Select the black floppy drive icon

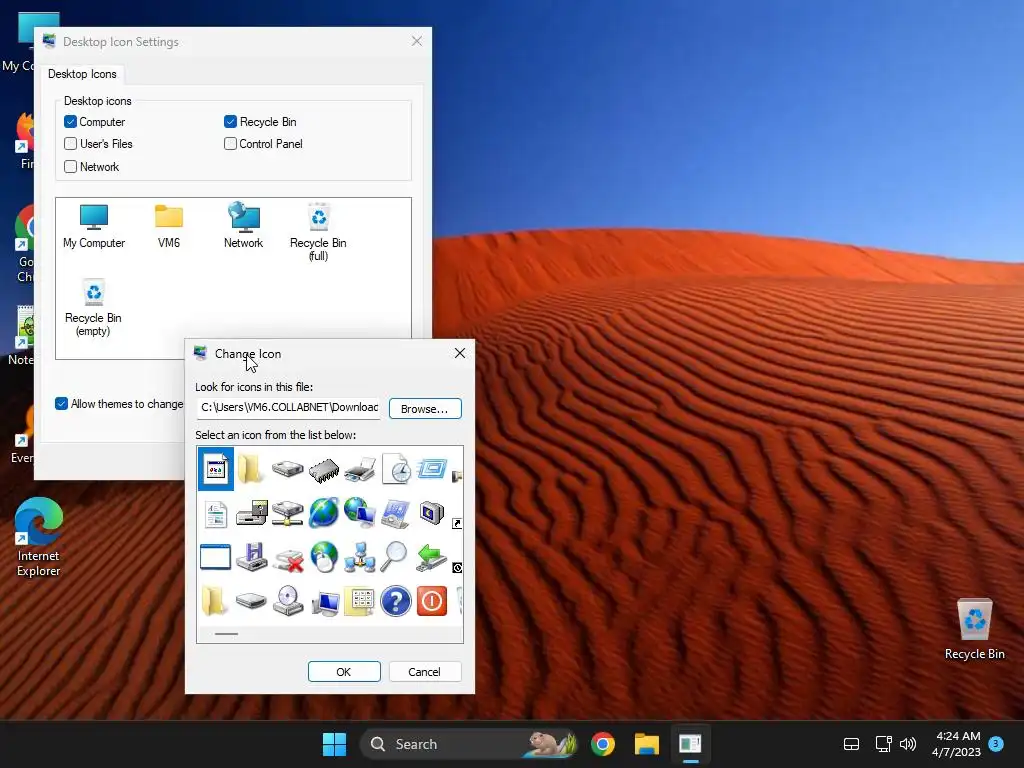tap(251, 513)
